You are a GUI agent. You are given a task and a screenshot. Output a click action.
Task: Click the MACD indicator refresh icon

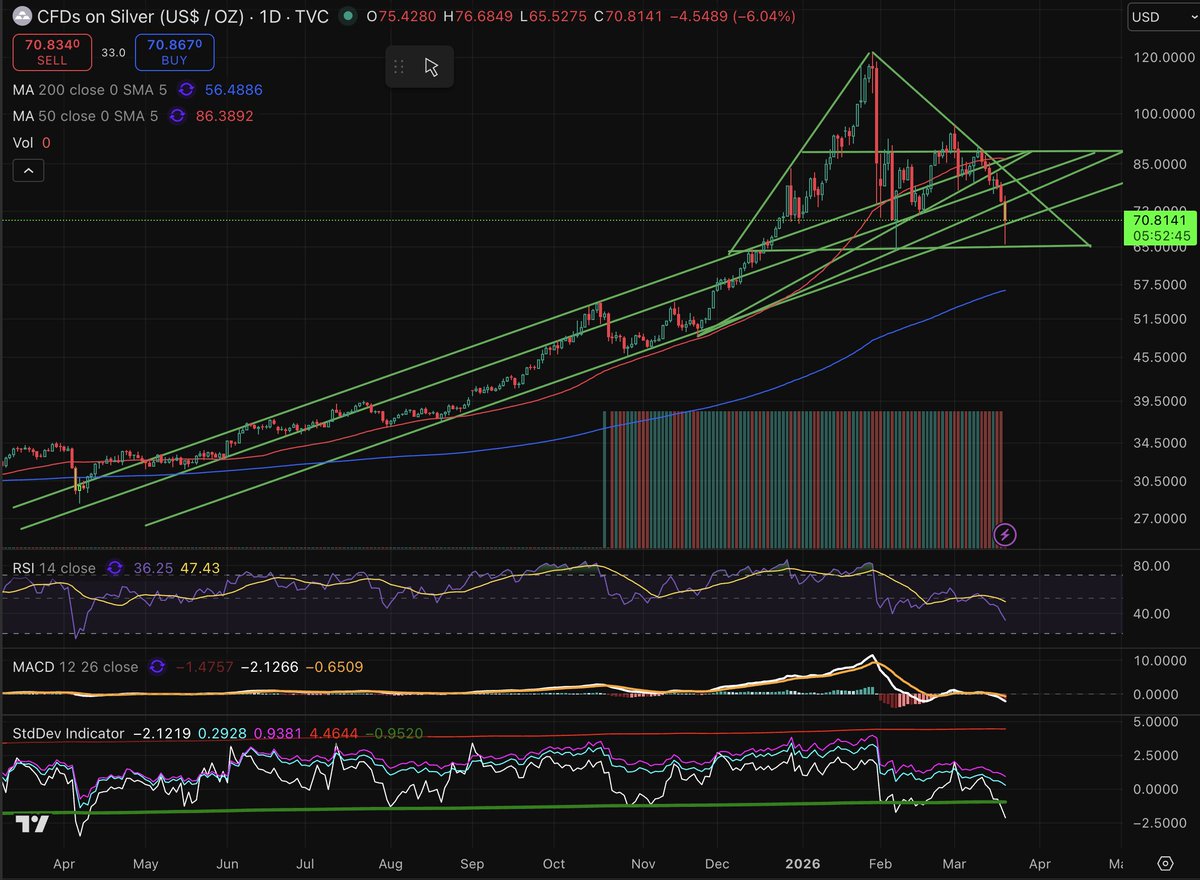pyautogui.click(x=156, y=666)
